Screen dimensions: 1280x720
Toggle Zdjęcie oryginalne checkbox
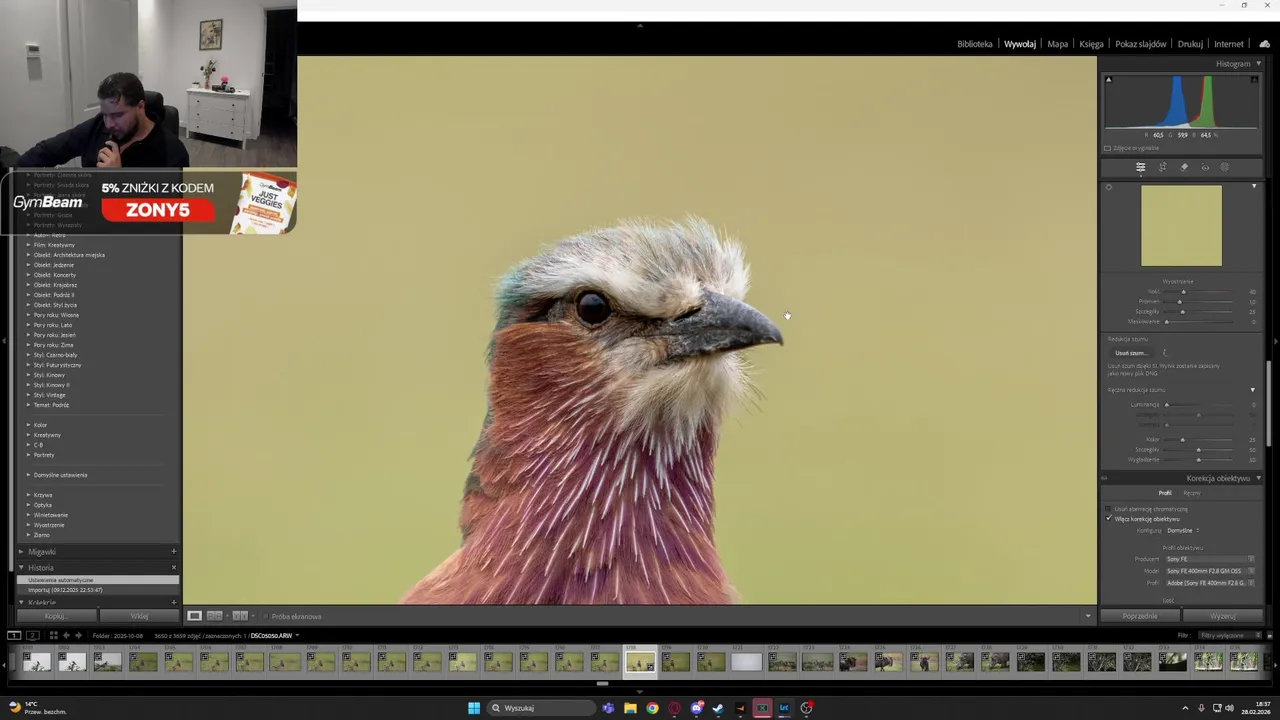click(1107, 148)
